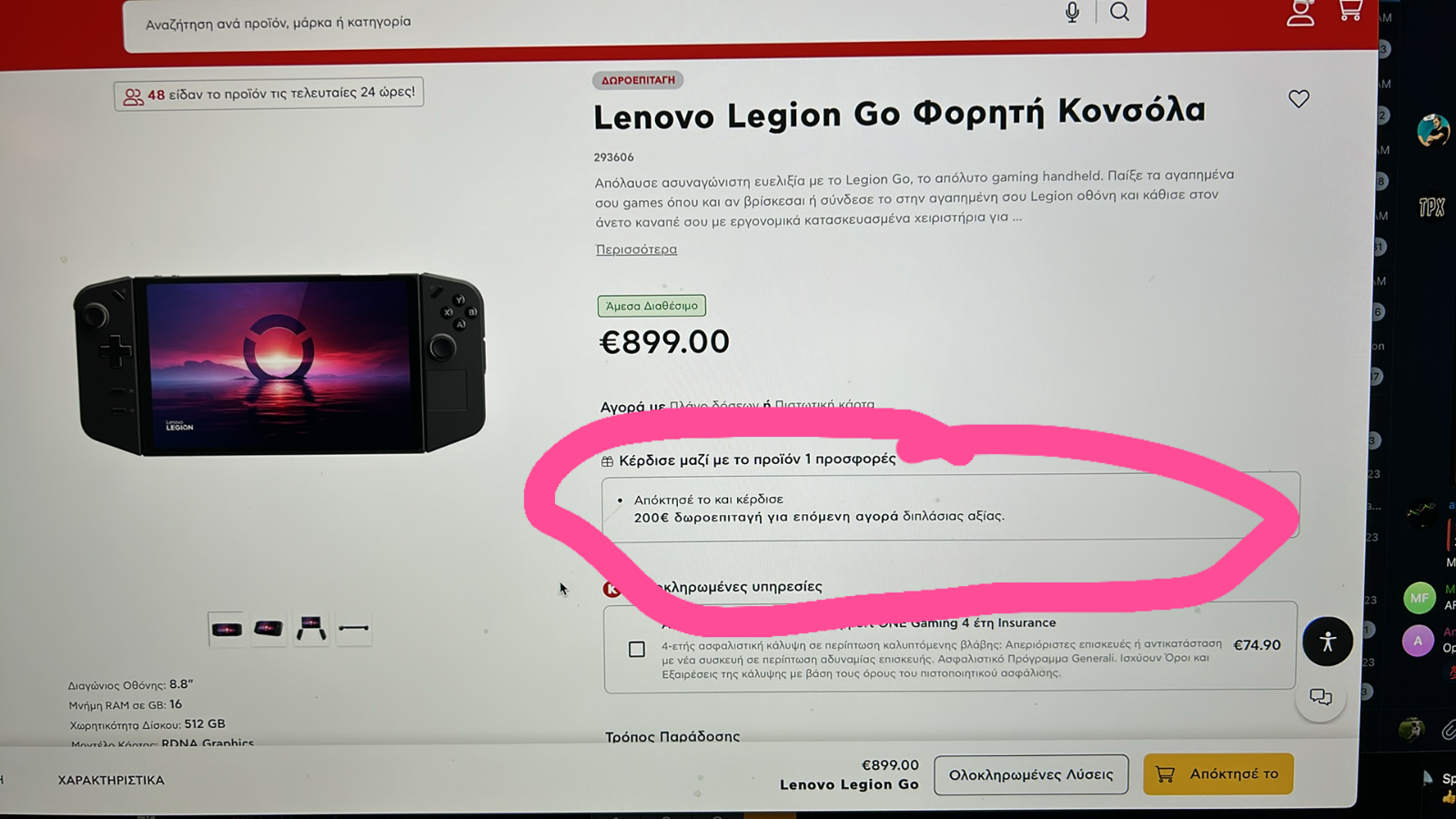The image size is (1456, 819).
Task: Select the fourth thin-profile product thumbnail
Action: click(x=353, y=628)
